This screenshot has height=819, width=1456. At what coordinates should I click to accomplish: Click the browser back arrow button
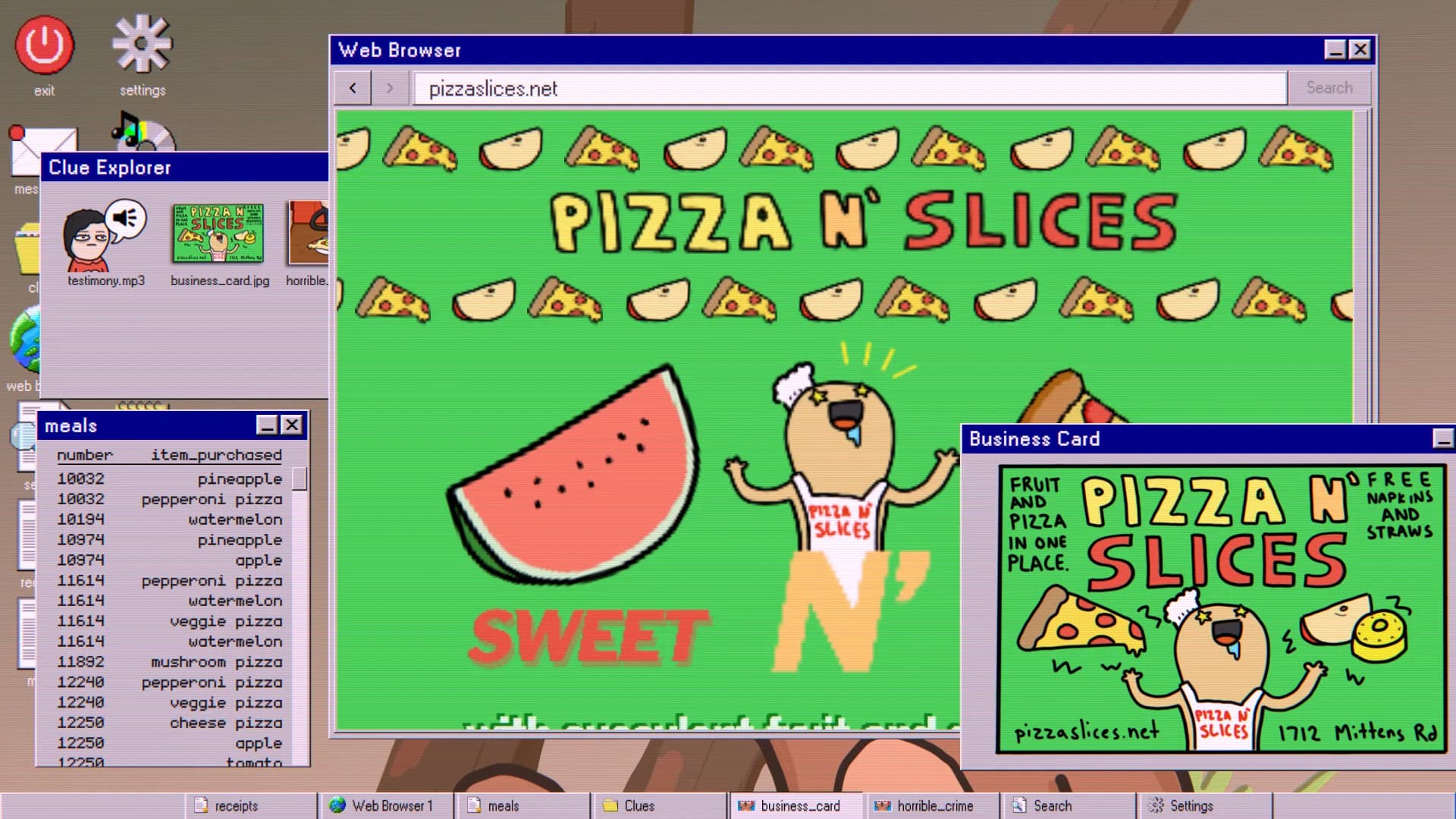coord(353,88)
